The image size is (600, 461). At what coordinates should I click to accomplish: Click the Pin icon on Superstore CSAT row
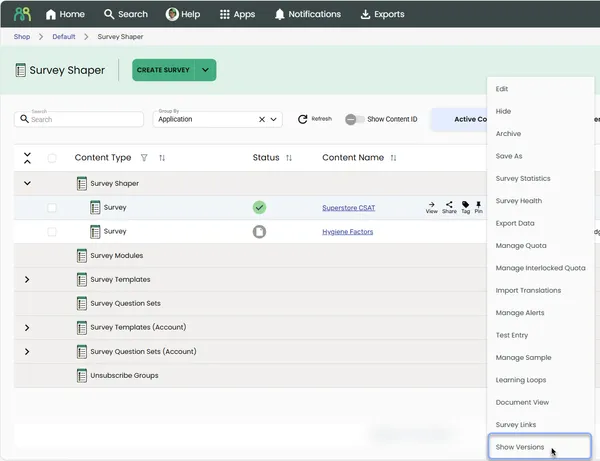point(479,207)
